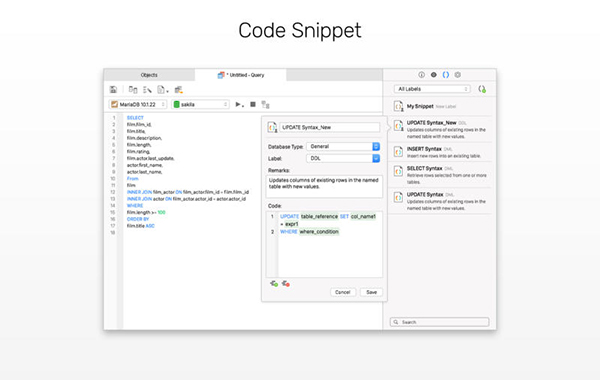600x380 pixels.
Task: Select the INSERT Syntax snippet
Action: pos(440,152)
